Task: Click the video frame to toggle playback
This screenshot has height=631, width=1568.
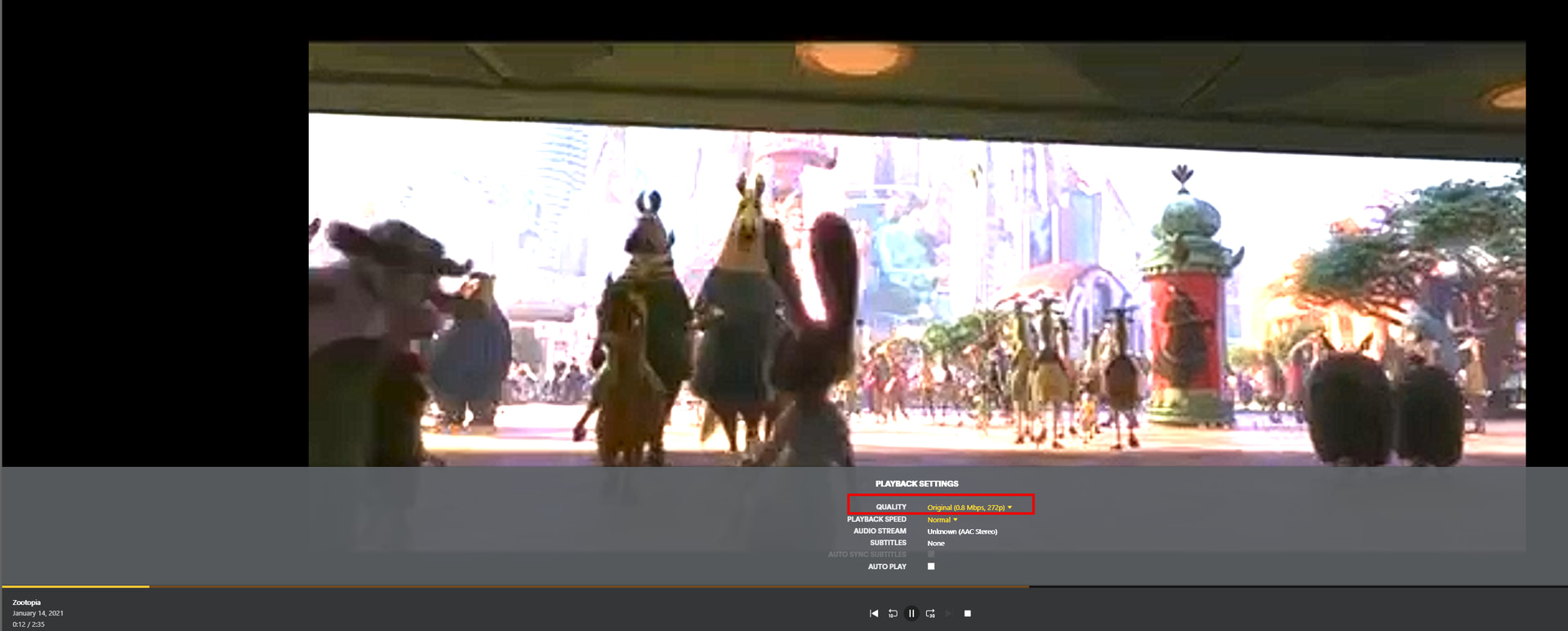Action: pyautogui.click(x=916, y=254)
